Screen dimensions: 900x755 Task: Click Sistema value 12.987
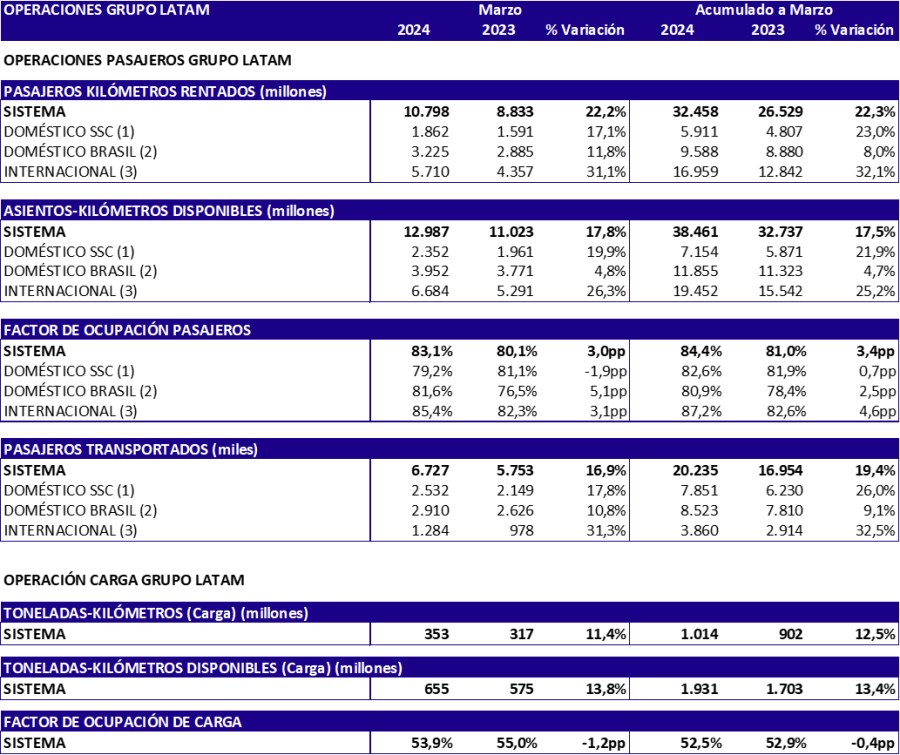tap(426, 231)
